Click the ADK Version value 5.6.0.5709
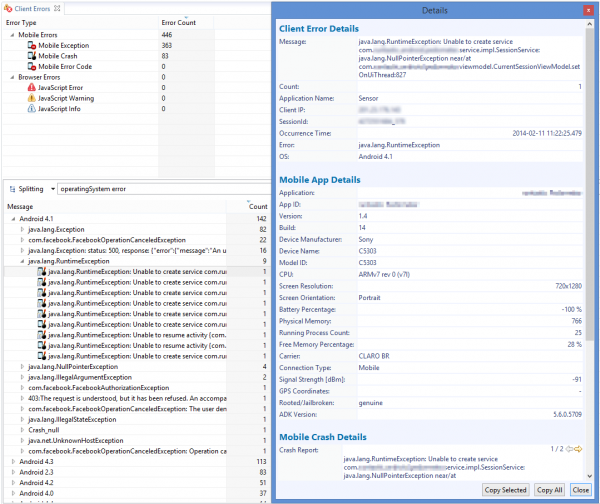 [567, 414]
